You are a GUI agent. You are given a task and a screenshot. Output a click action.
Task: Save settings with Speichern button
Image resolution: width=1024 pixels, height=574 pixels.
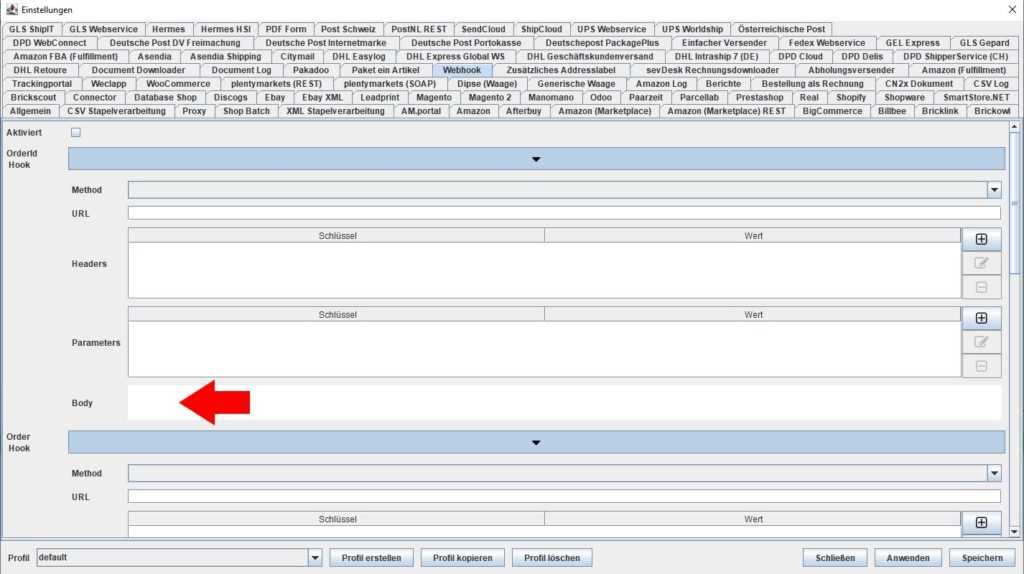982,558
